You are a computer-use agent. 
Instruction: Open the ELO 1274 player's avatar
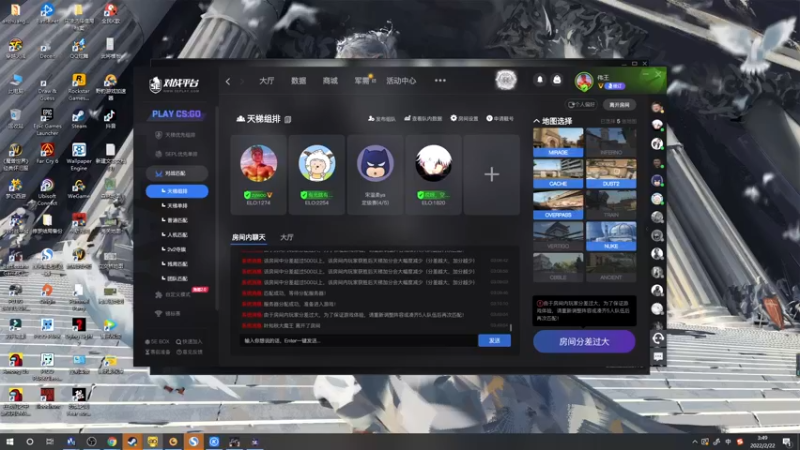259,163
